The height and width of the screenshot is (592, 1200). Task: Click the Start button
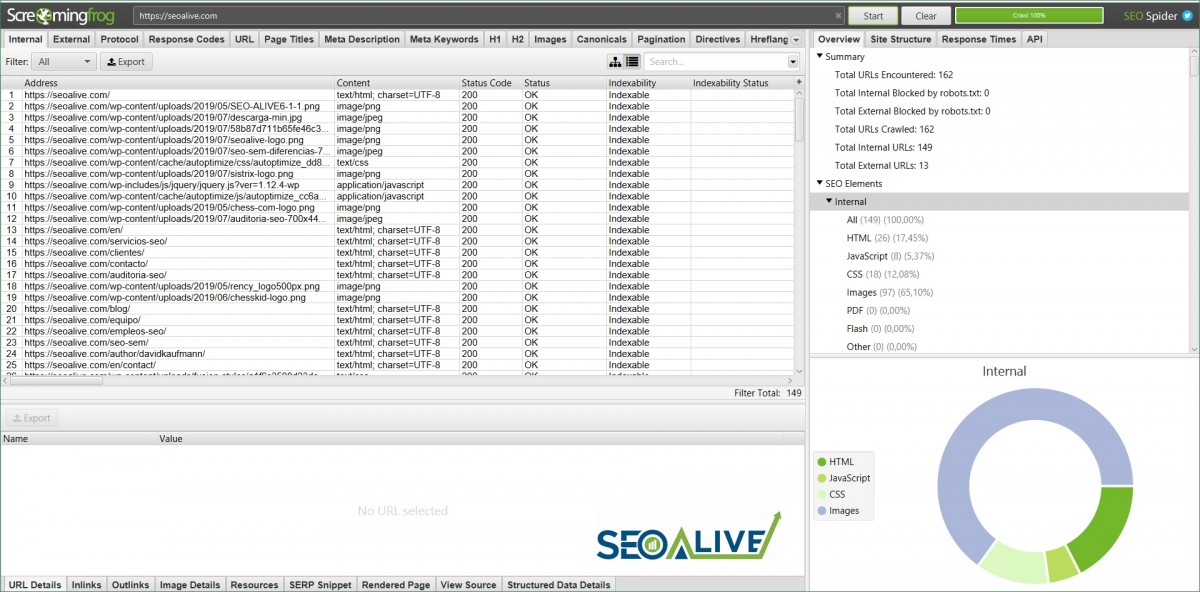click(x=871, y=15)
